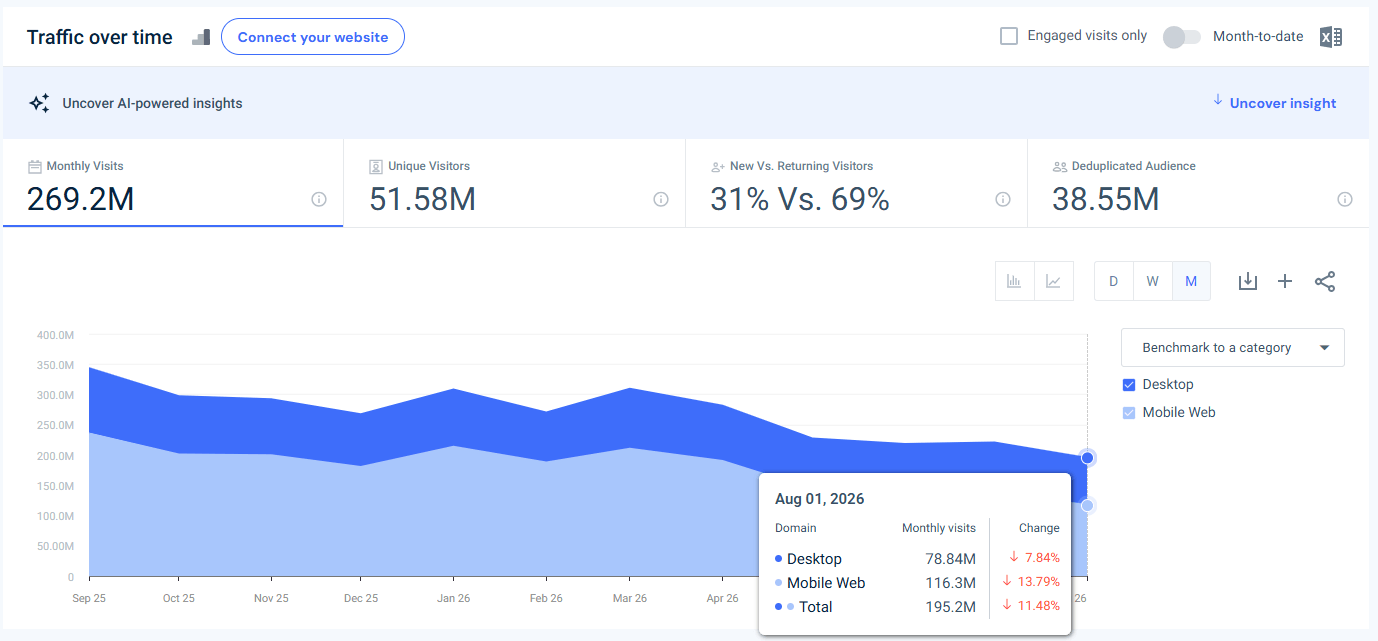Enable Engaged visits only checkbox
Screen dimensions: 1378x641
1009,36
